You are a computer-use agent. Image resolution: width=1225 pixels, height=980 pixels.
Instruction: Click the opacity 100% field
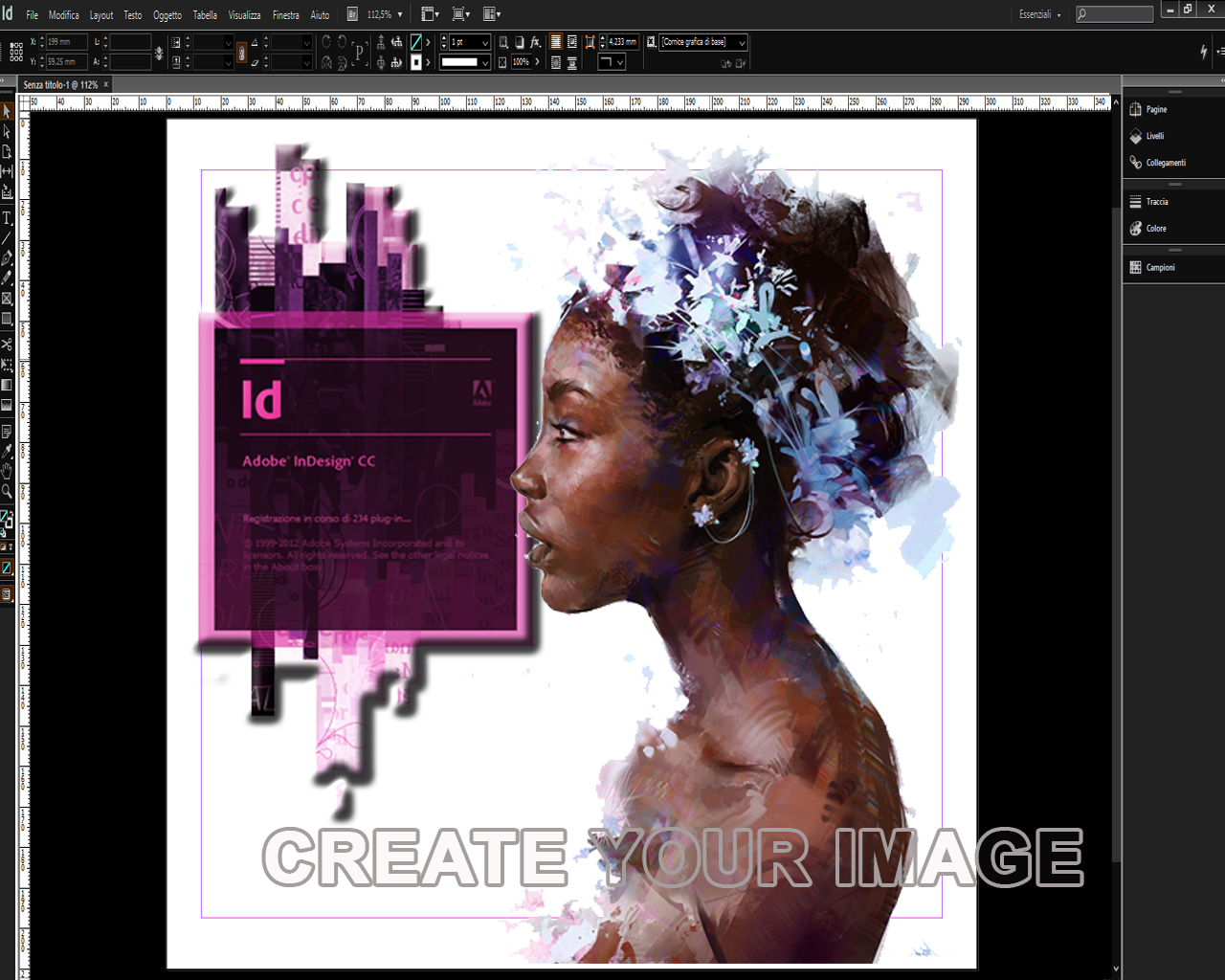(521, 62)
